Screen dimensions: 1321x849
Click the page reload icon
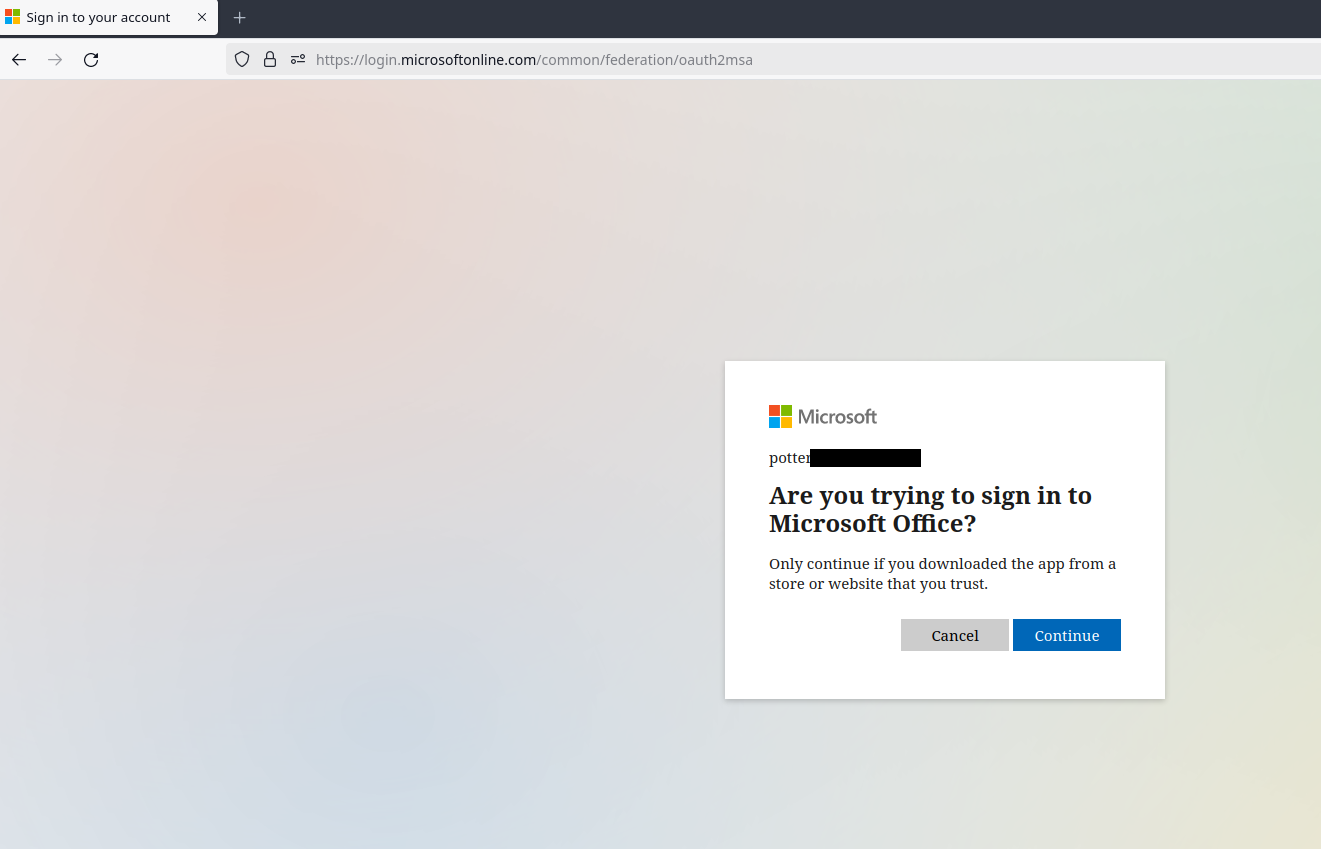pyautogui.click(x=90, y=59)
